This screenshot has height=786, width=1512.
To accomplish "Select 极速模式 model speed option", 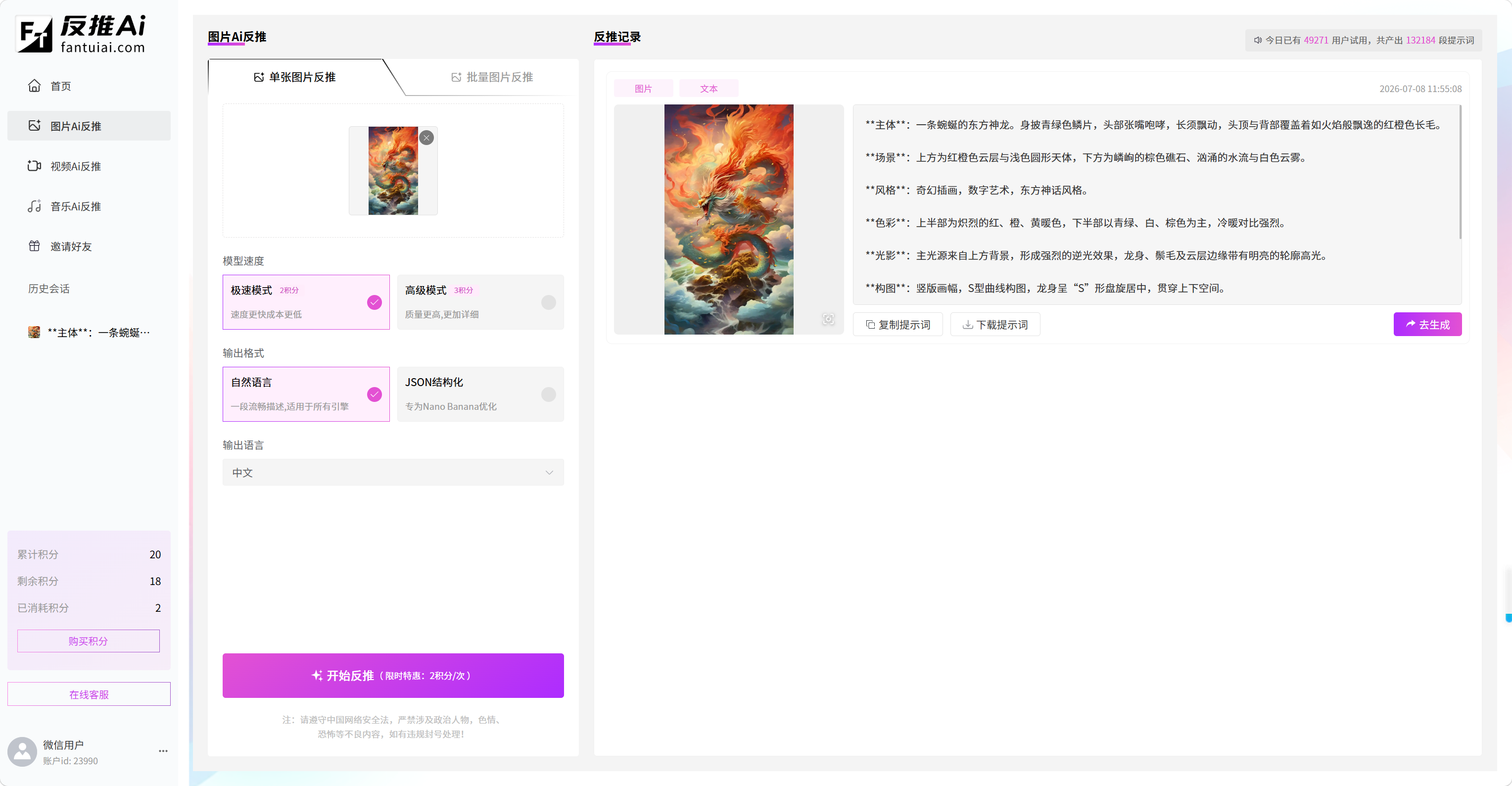I will point(306,302).
